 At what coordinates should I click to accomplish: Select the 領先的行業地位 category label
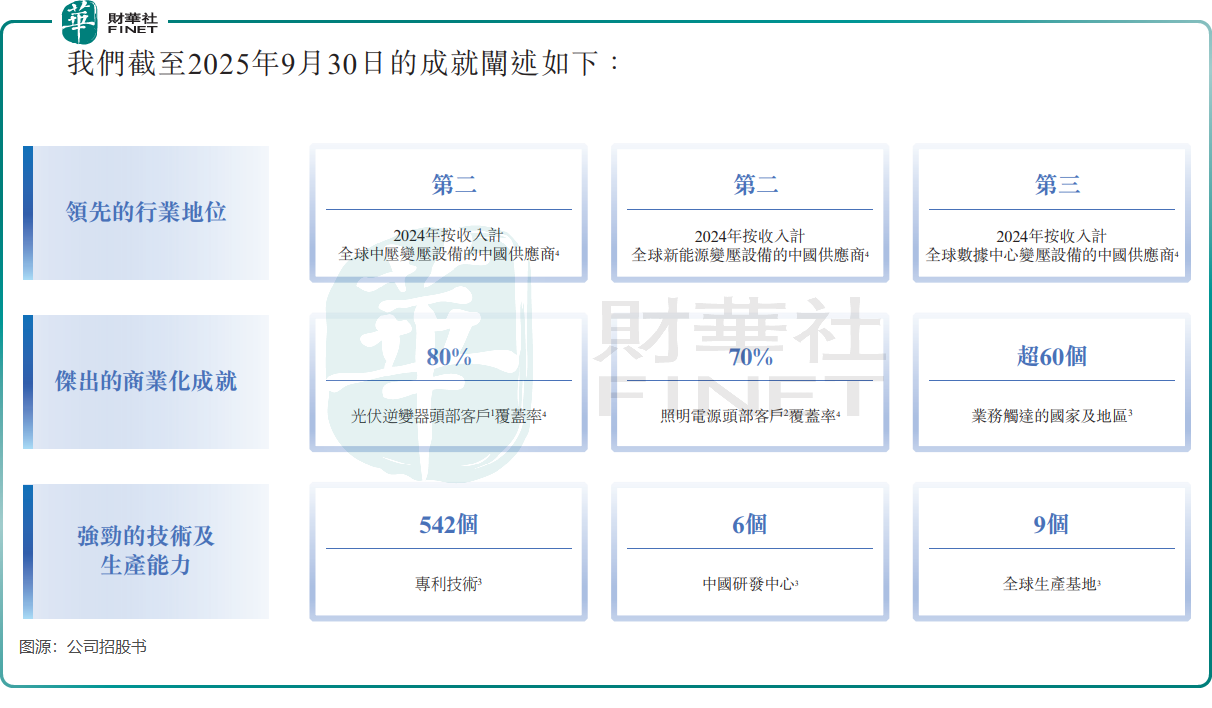pos(146,212)
